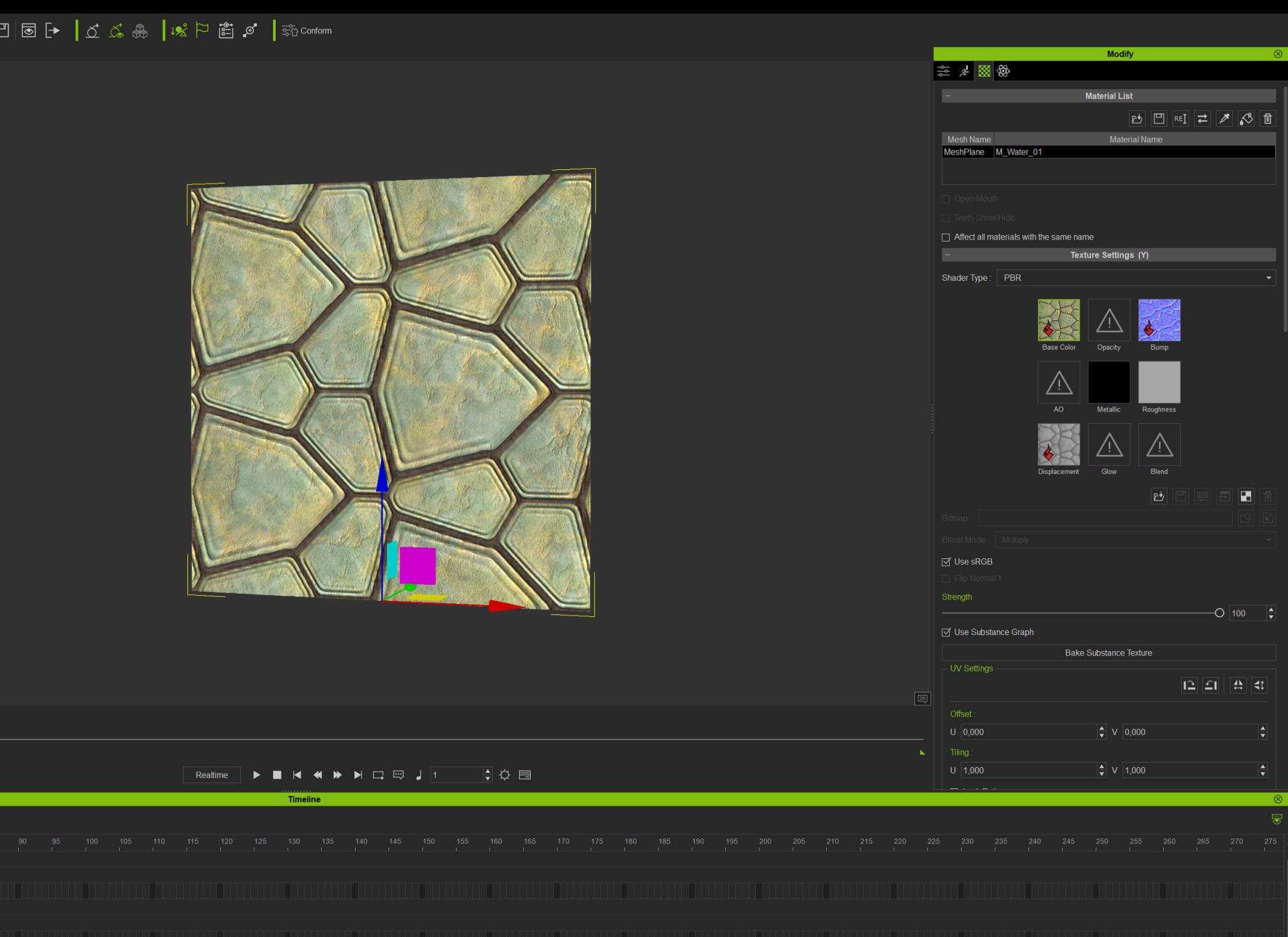Toggle the loop playback icon

pyautogui.click(x=378, y=775)
